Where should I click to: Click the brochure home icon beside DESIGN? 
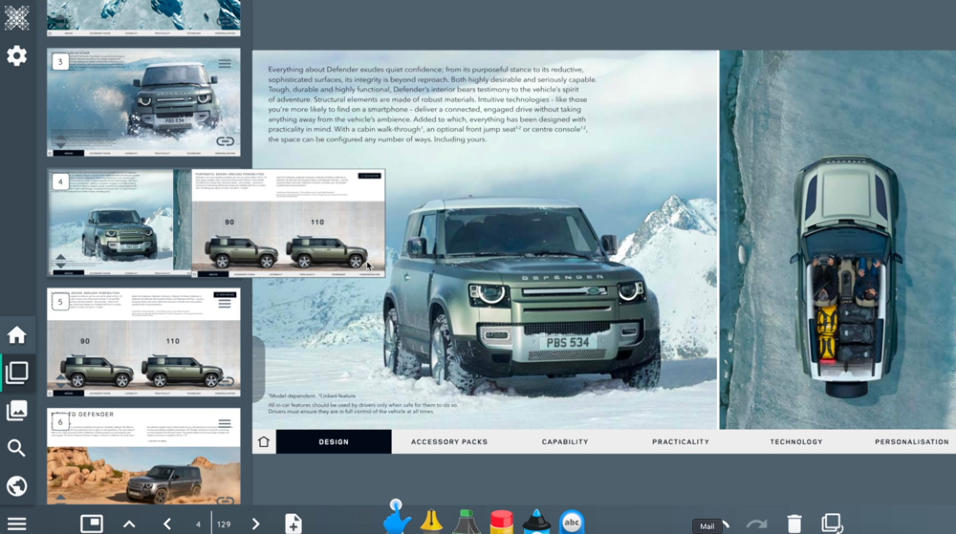click(264, 442)
